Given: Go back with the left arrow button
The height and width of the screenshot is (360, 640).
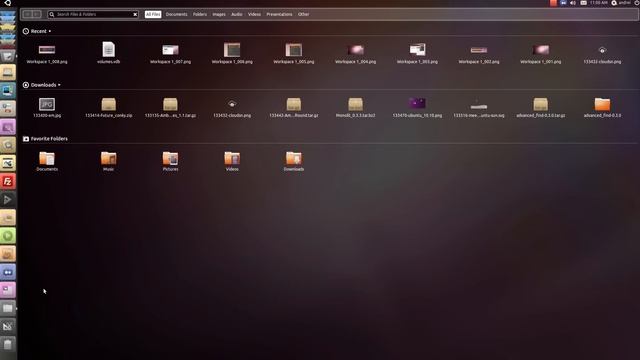Looking at the screenshot, I should (27, 14).
